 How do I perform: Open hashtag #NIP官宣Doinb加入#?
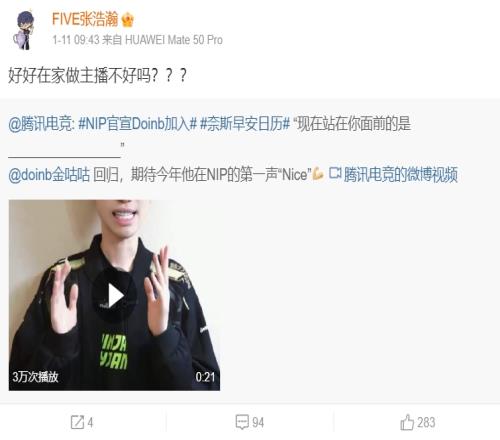point(138,124)
